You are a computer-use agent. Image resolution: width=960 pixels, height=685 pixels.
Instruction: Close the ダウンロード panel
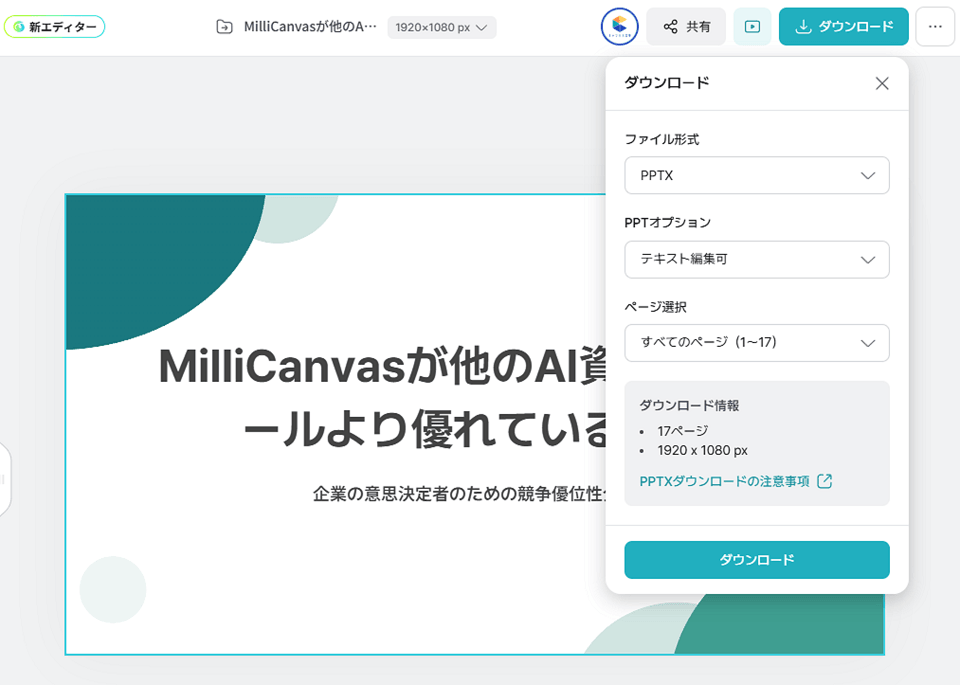pyautogui.click(x=882, y=83)
